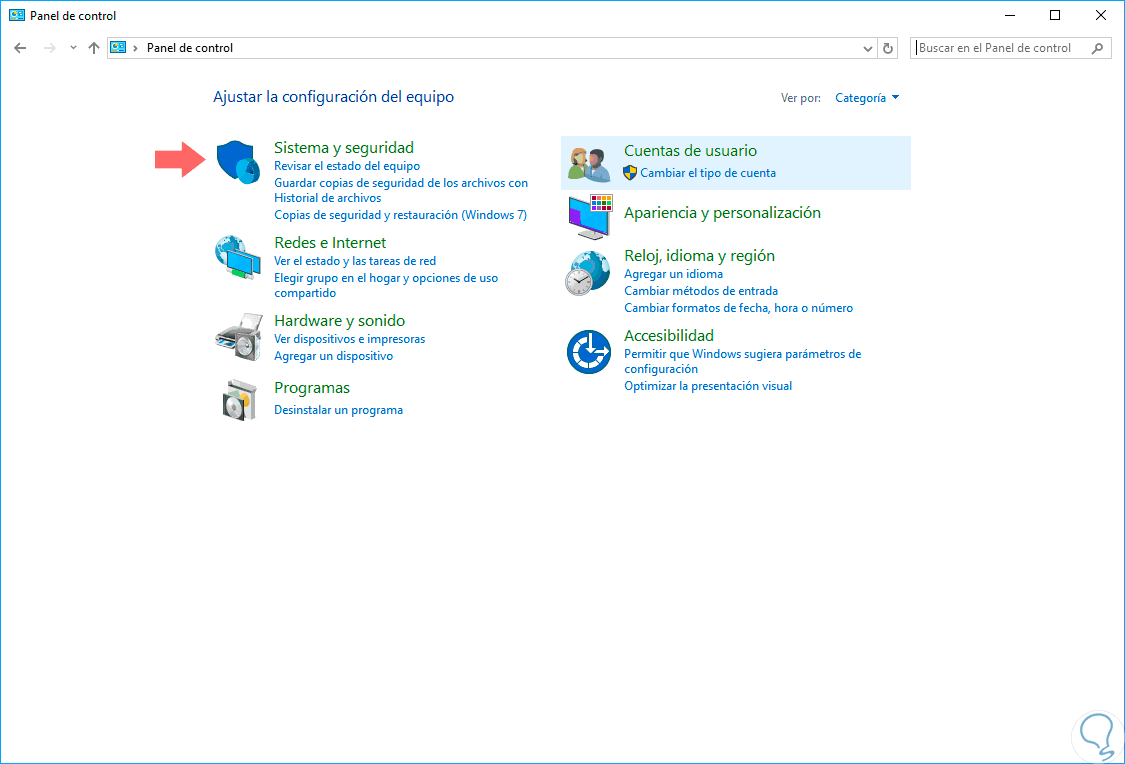Click the back arrow navigation button
The image size is (1125, 764).
coord(20,48)
